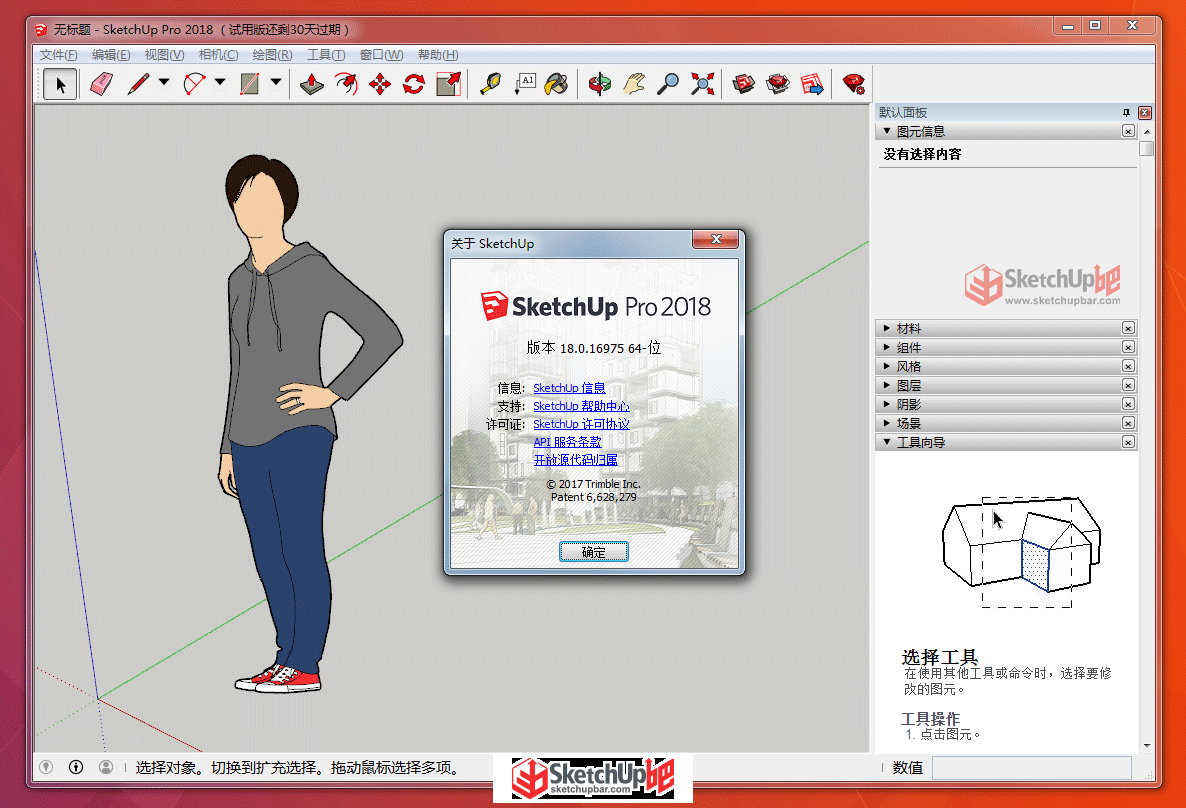
Task: Expand the 图层 panel
Action: click(886, 385)
